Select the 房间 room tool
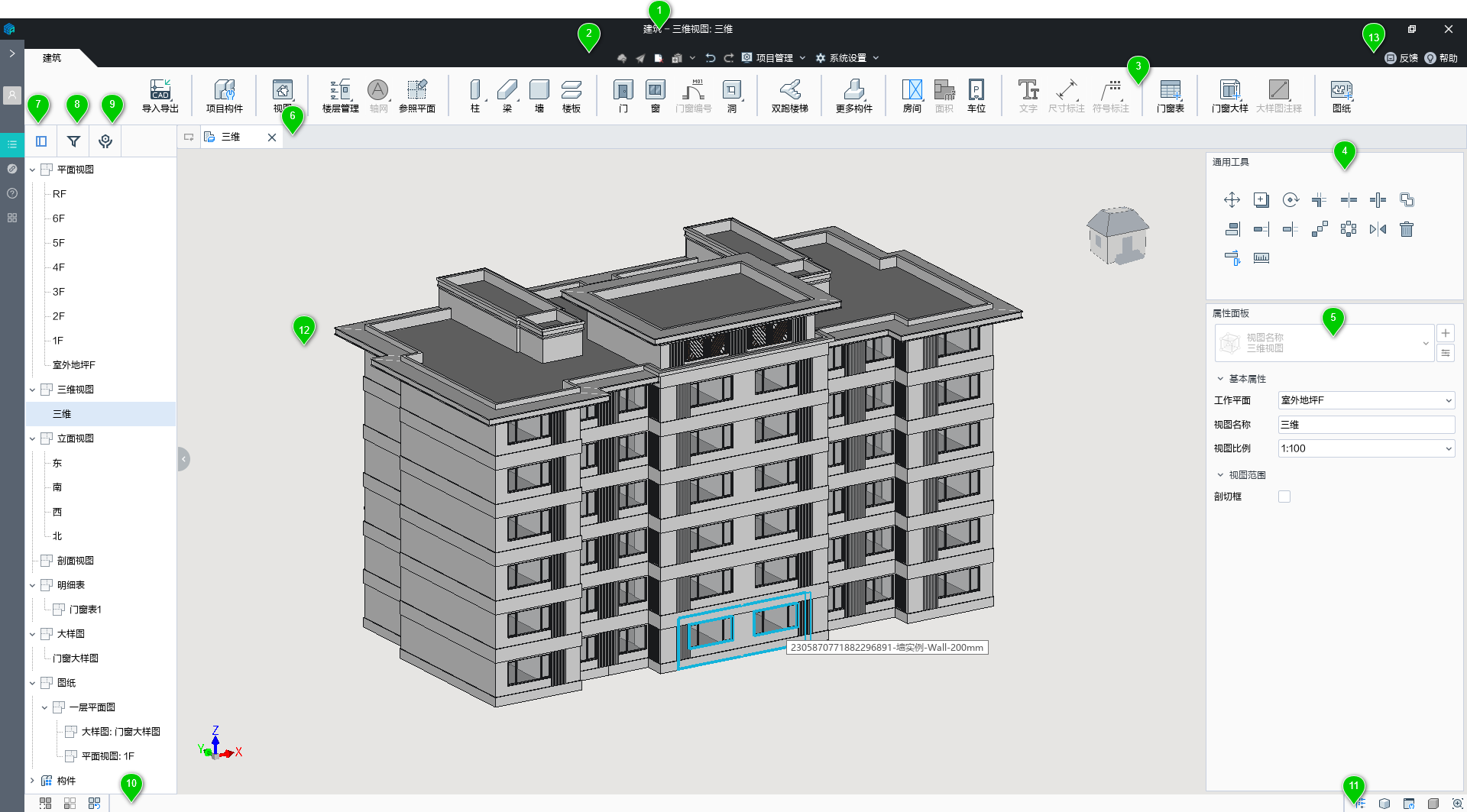Screen dimensions: 1467x812 [x=912, y=96]
